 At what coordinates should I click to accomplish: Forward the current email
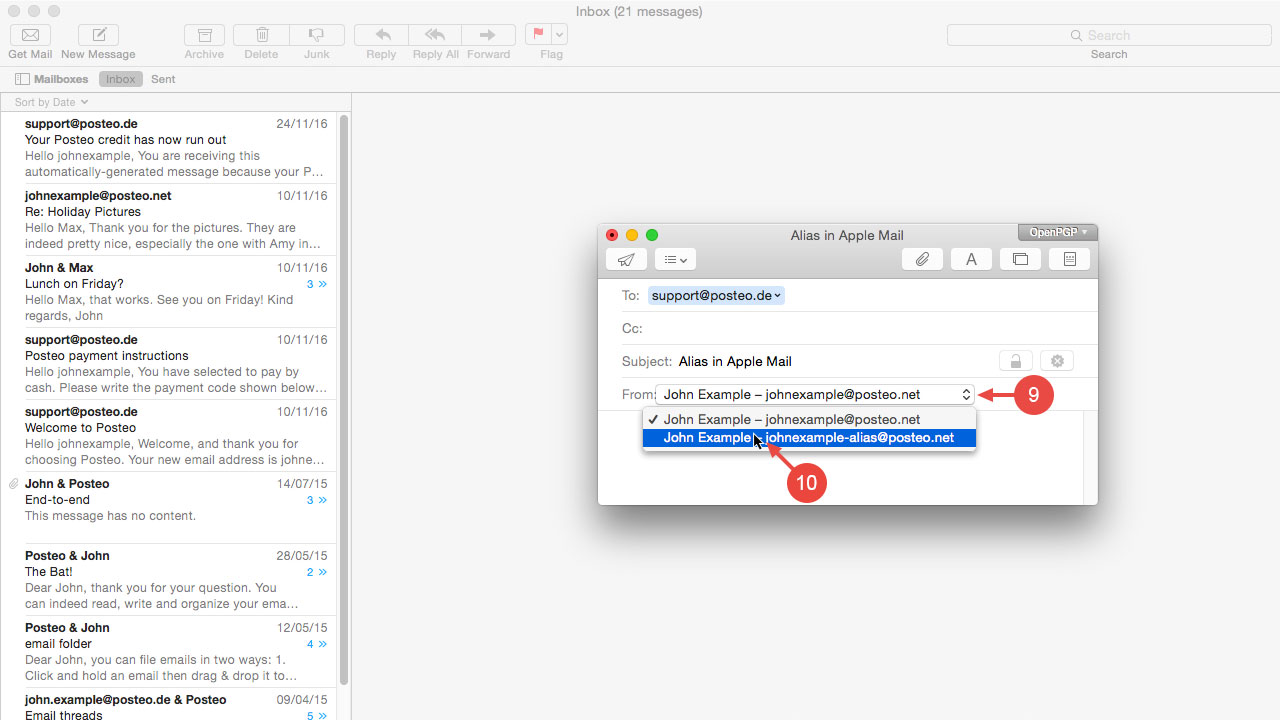pyautogui.click(x=488, y=34)
